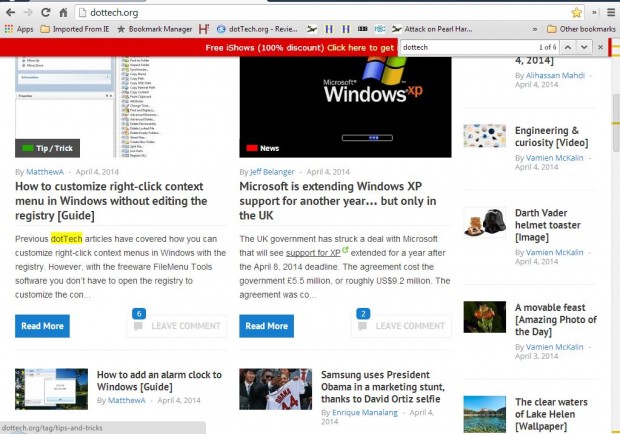
Task: Click the browser back arrow
Action: (9, 12)
